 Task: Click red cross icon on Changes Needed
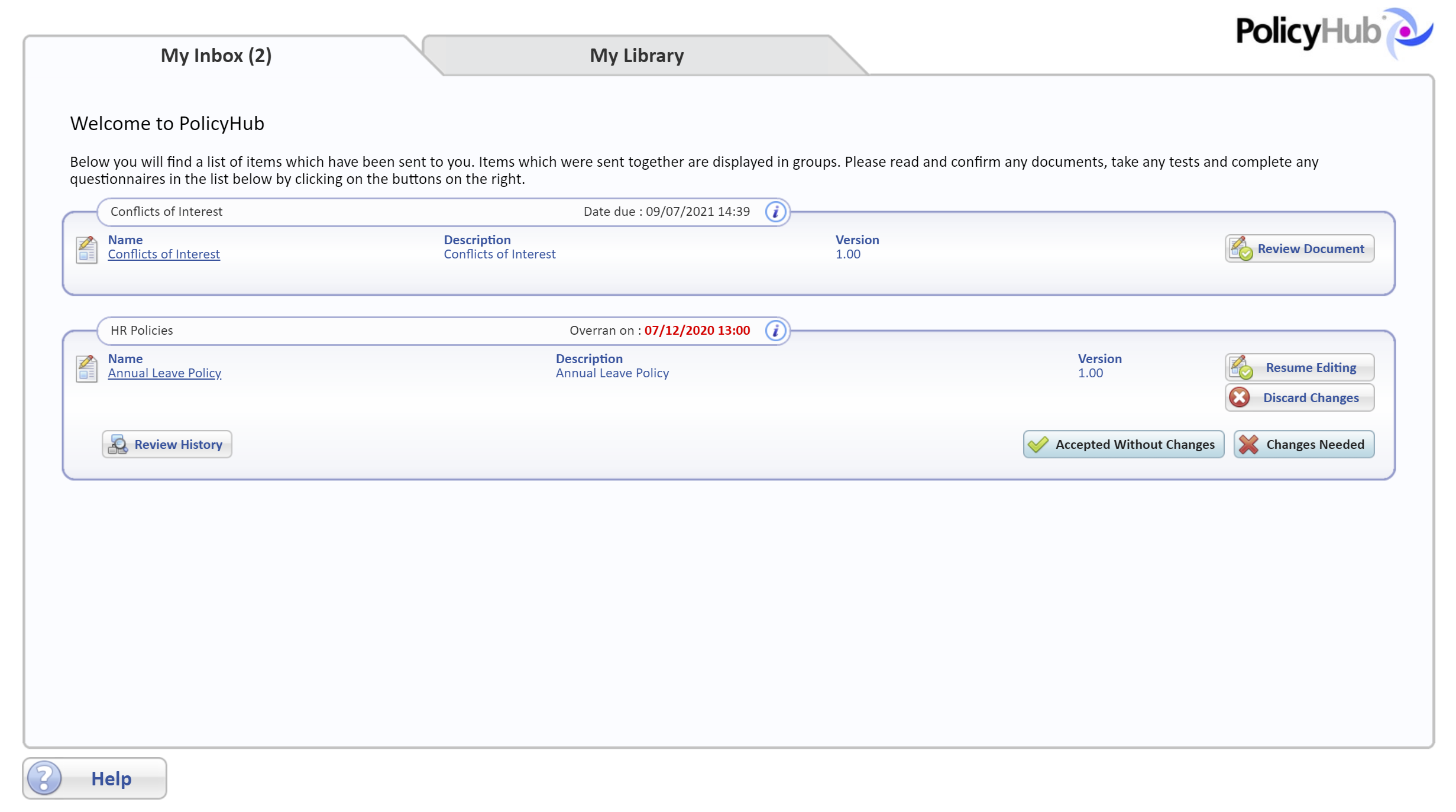[x=1248, y=444]
